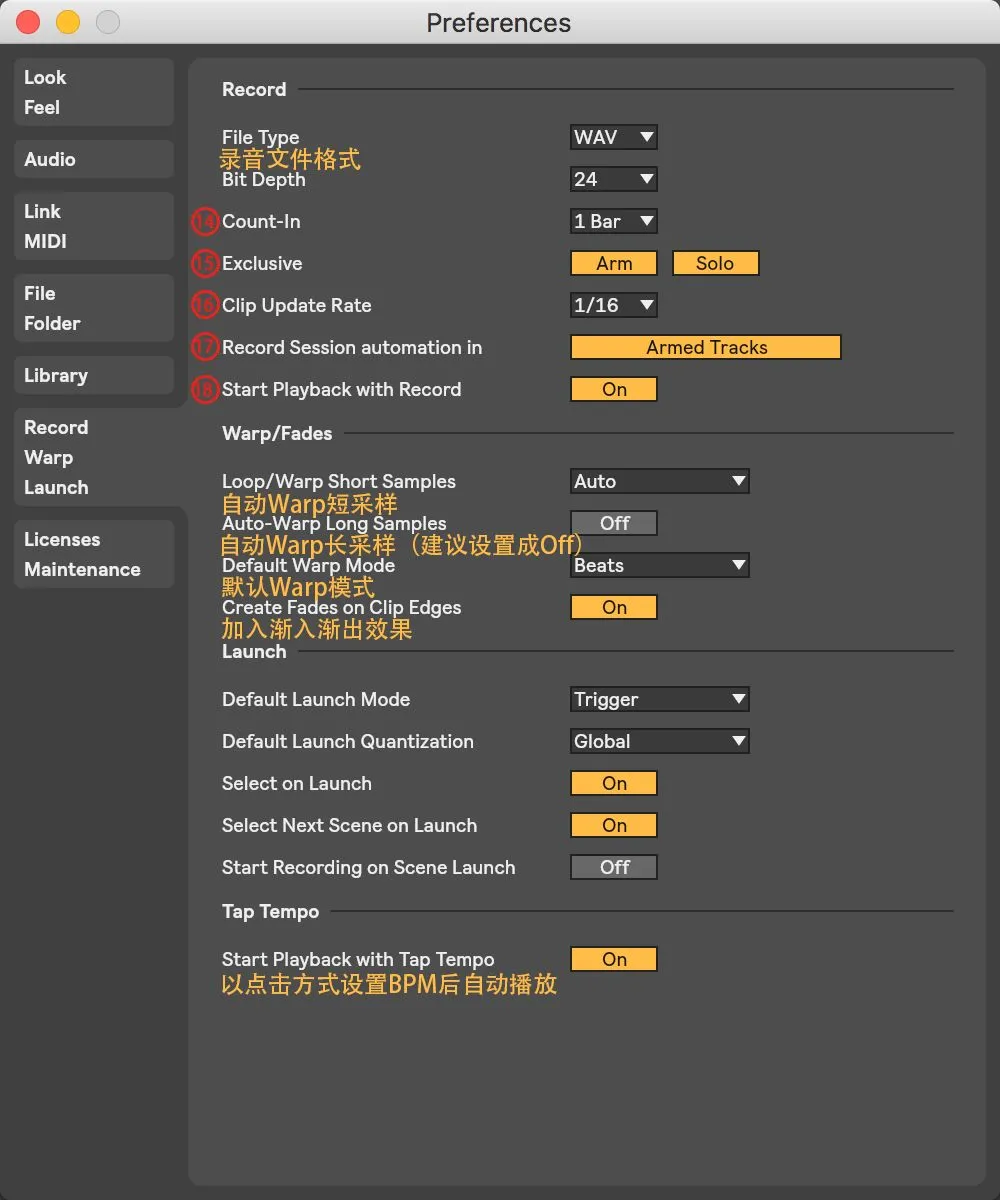Open the Default Warp Mode Beats dropdown
This screenshot has width=1000, height=1200.
point(660,565)
